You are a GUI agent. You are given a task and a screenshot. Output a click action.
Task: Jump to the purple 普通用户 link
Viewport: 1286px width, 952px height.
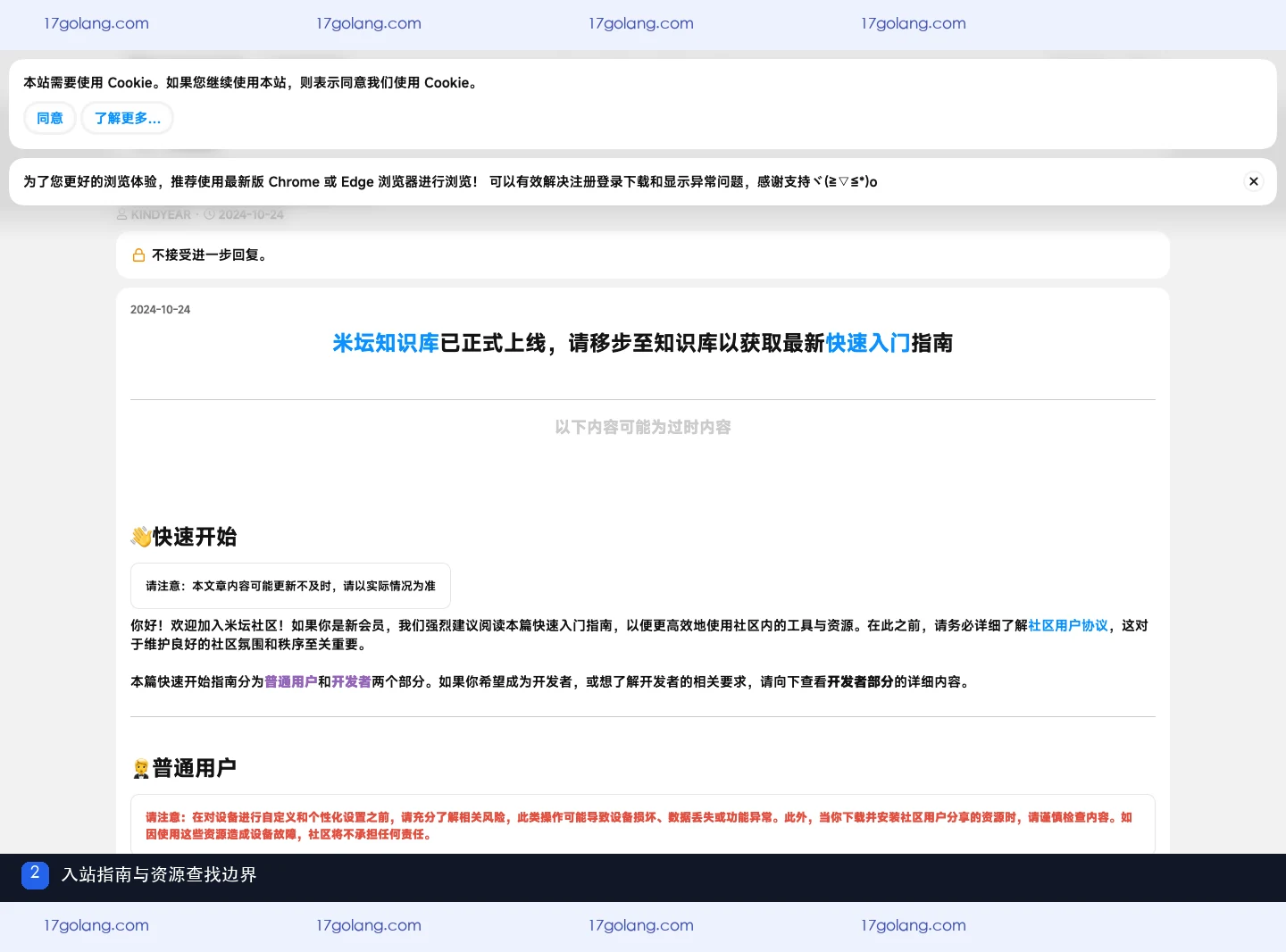291,681
